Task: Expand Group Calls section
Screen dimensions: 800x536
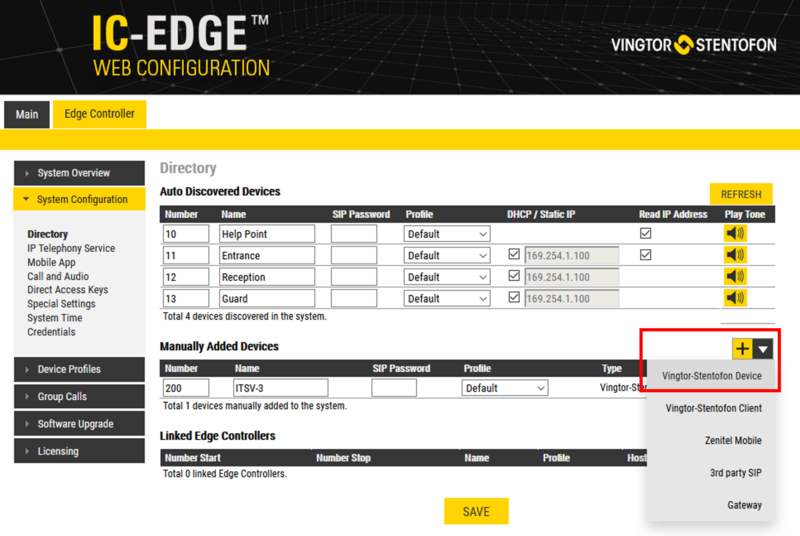Action: [x=79, y=396]
